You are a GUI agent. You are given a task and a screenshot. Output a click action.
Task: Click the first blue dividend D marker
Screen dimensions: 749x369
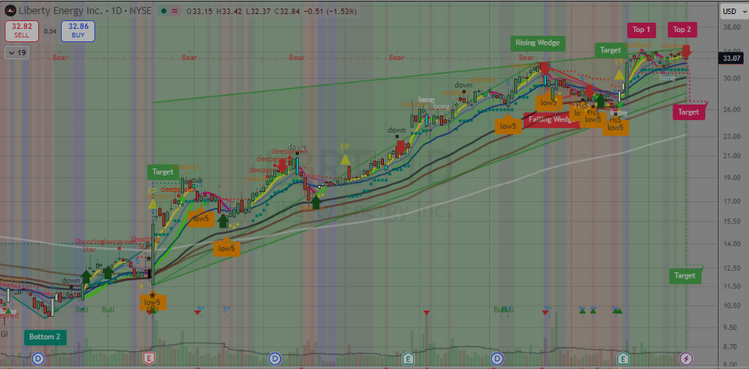(x=38, y=358)
